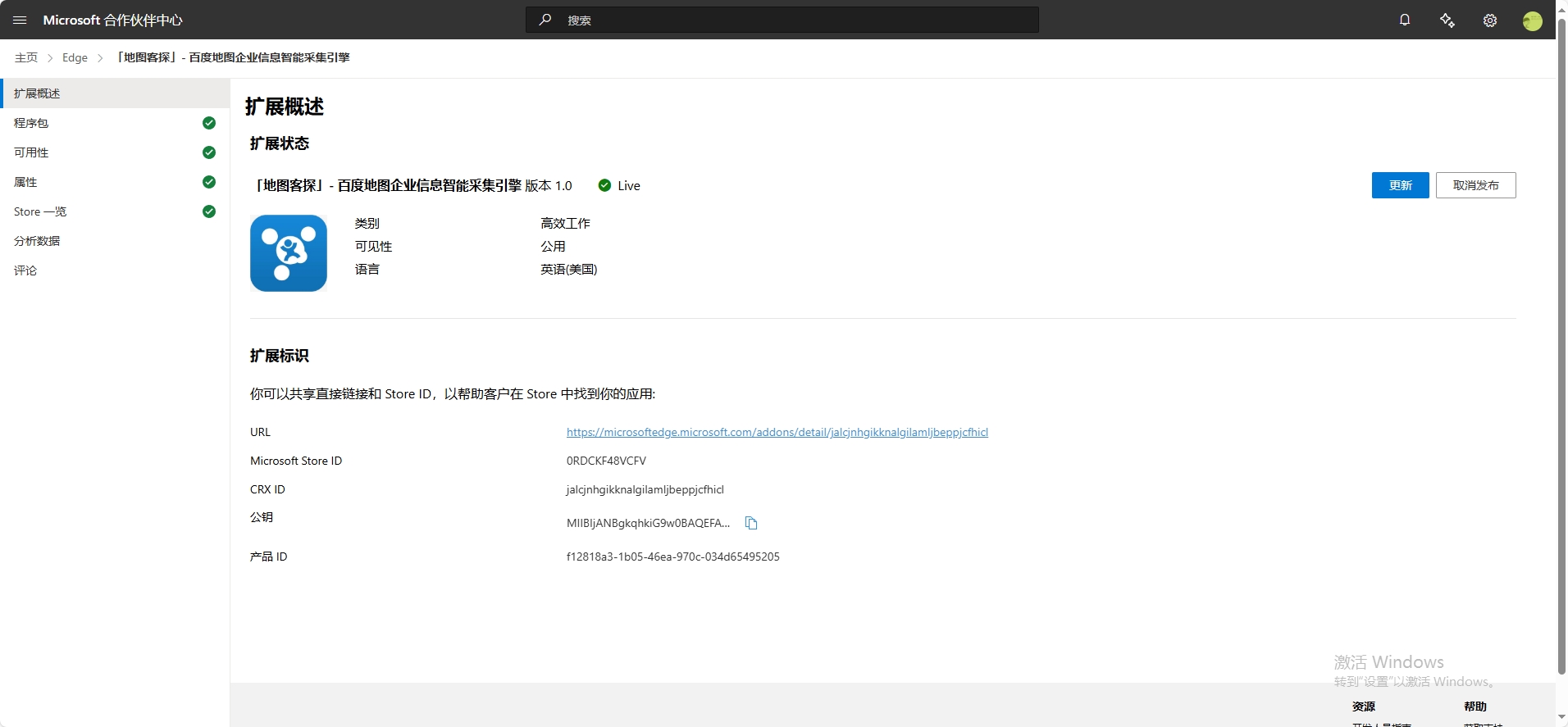This screenshot has width=1568, height=727.
Task: Click the 更新 button
Action: coord(1401,185)
